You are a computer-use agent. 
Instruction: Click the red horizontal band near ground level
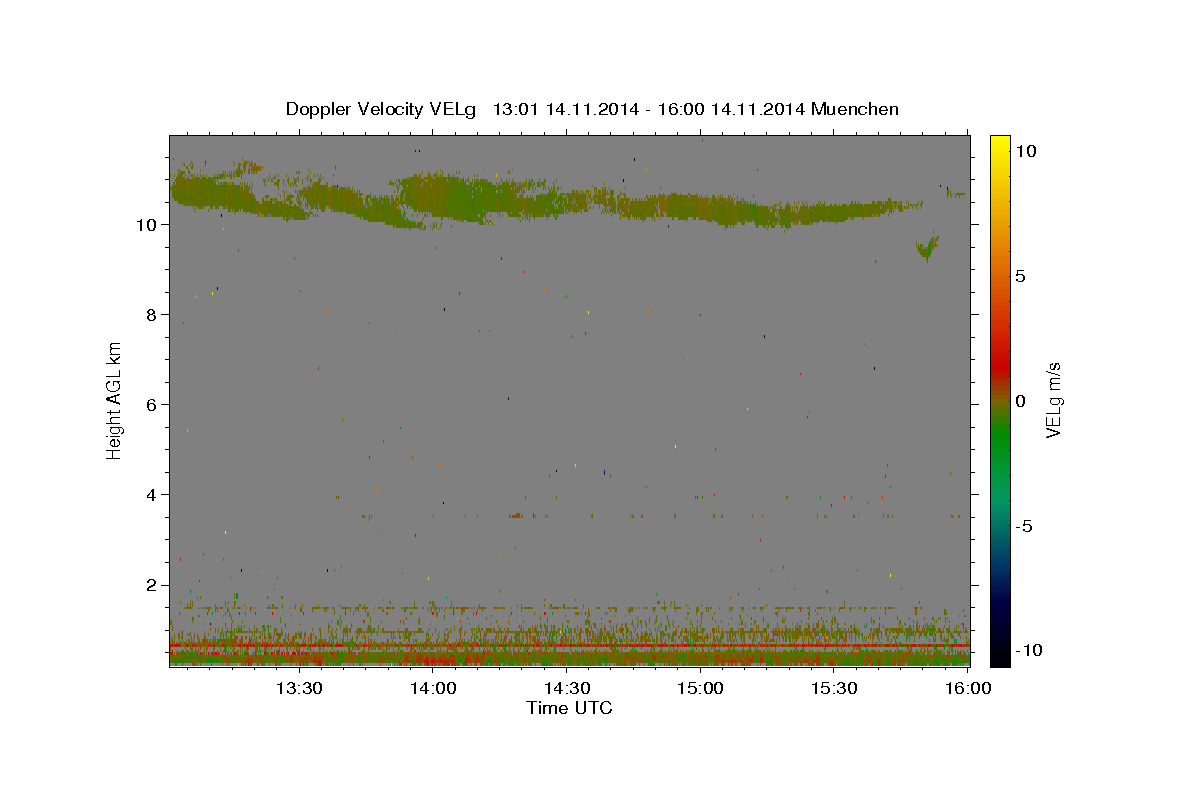[x=569, y=646]
